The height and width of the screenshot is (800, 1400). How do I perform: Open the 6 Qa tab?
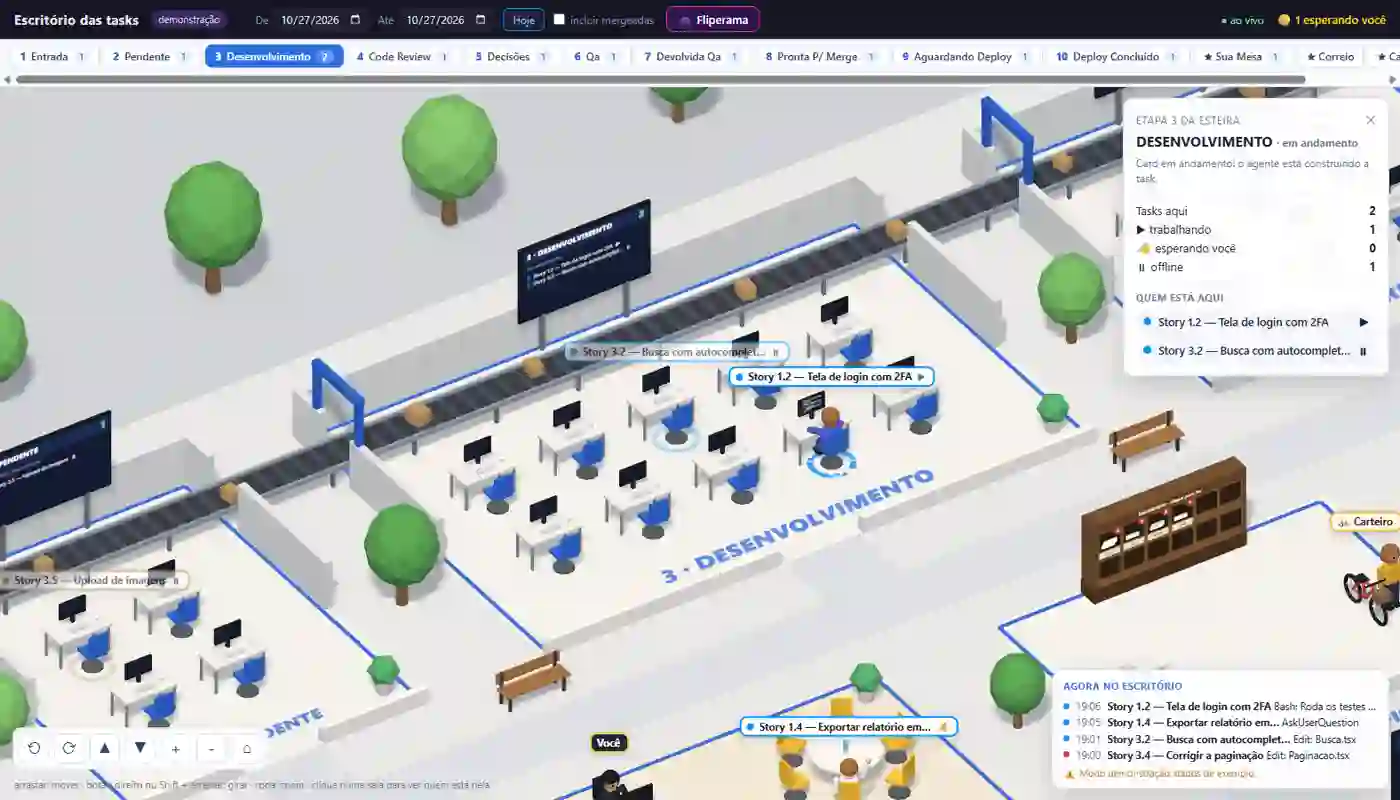point(596,57)
